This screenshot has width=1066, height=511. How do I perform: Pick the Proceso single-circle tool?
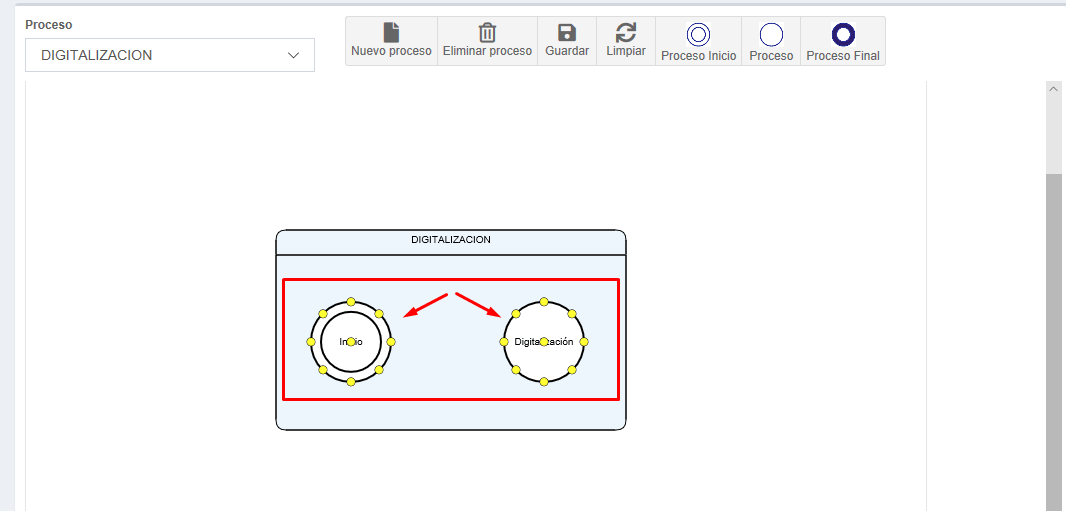click(x=771, y=36)
